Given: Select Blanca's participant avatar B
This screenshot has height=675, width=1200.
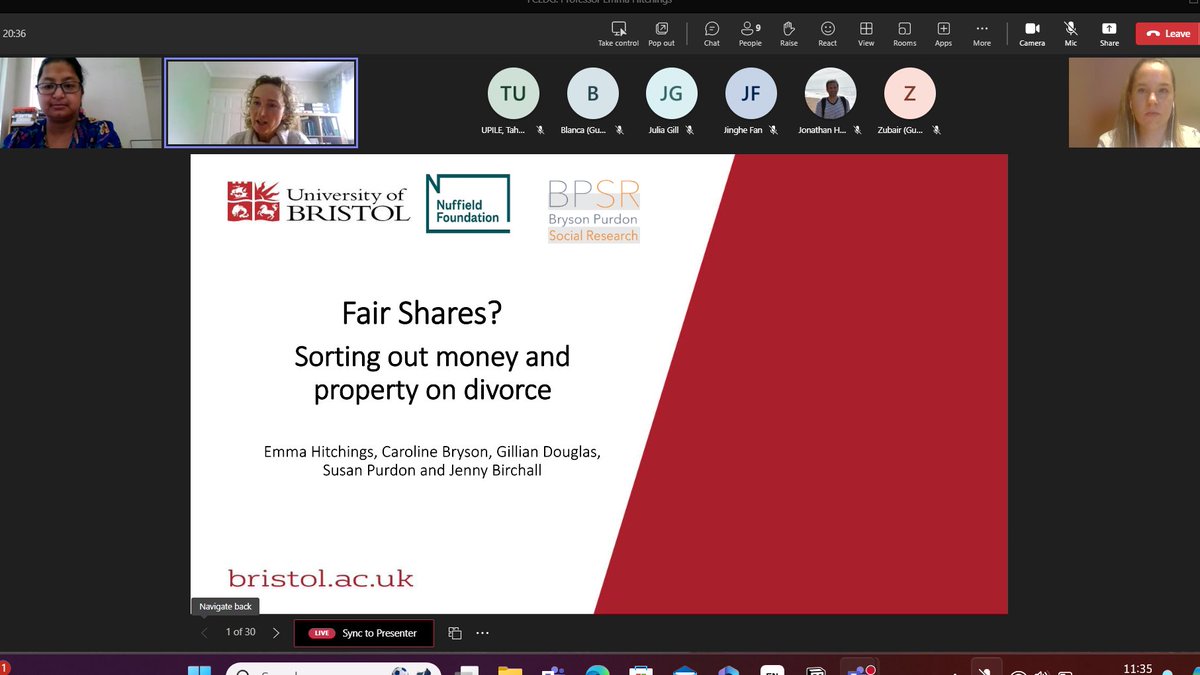Looking at the screenshot, I should 593,94.
